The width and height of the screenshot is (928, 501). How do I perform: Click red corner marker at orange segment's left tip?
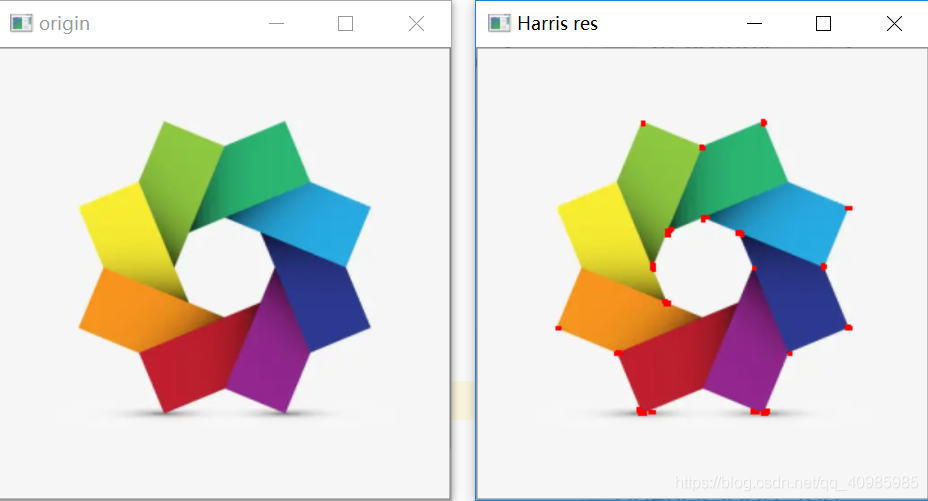point(559,328)
